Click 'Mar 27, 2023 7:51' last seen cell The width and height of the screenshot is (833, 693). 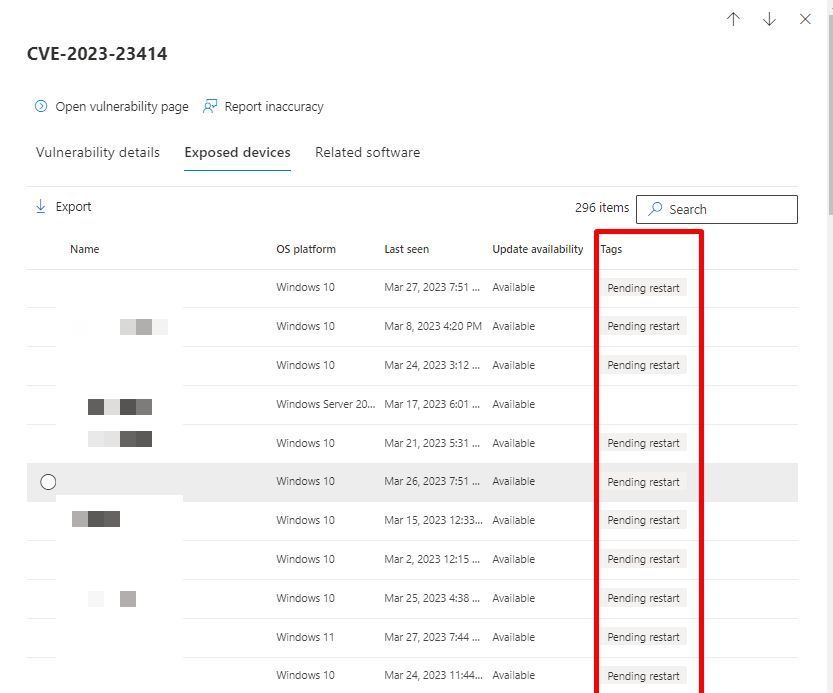[x=432, y=288]
